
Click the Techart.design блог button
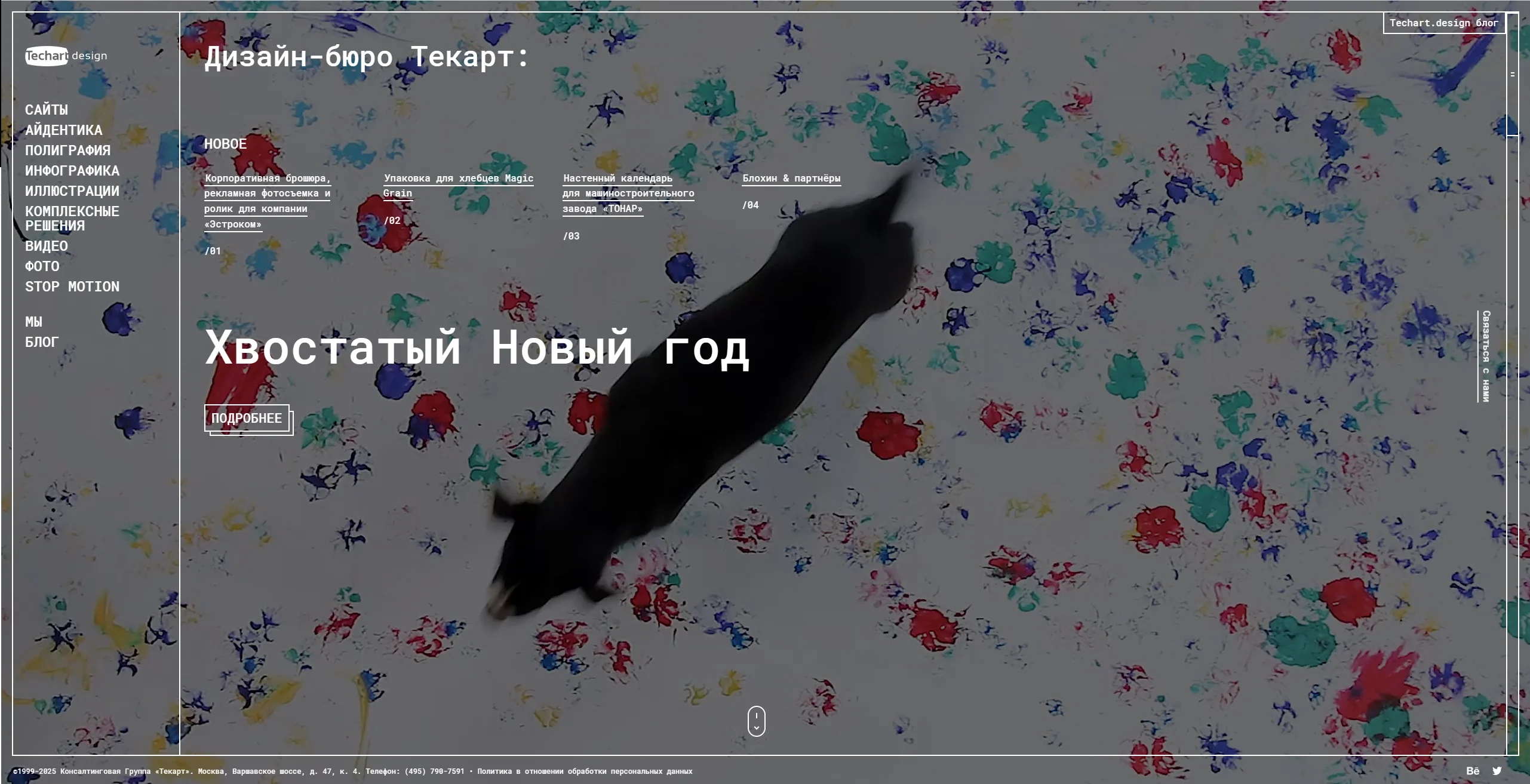tap(1443, 23)
